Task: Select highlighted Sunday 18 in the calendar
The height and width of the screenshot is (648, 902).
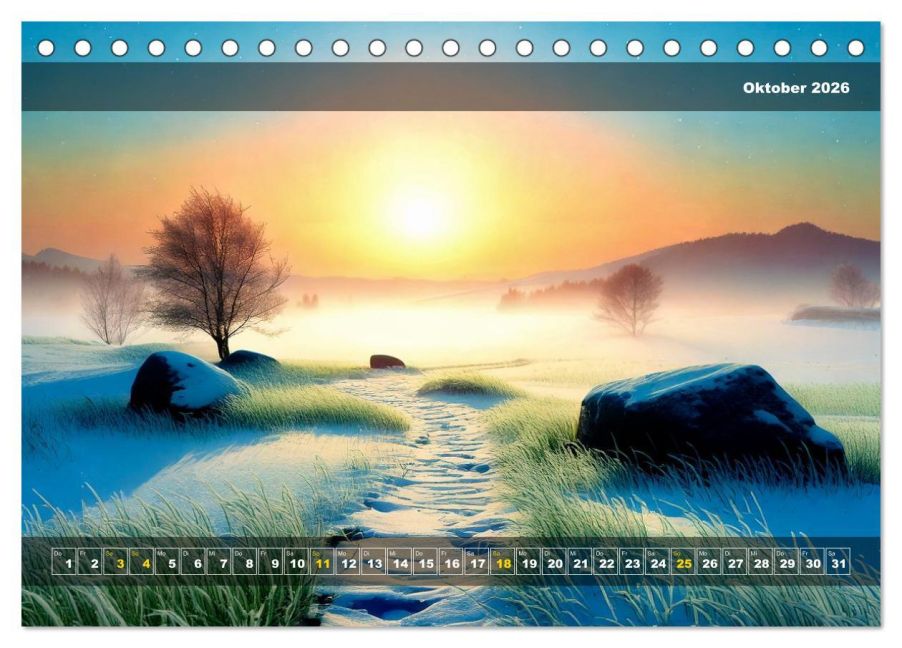Action: tap(503, 561)
